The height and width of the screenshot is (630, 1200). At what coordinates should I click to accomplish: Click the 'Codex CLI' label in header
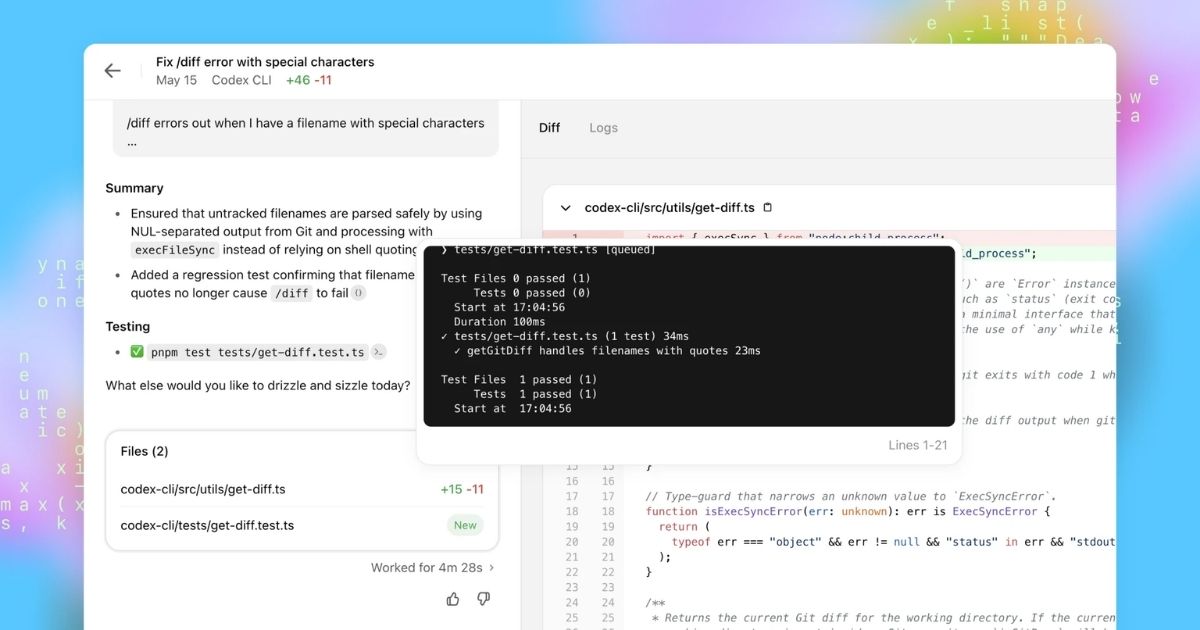click(x=241, y=80)
